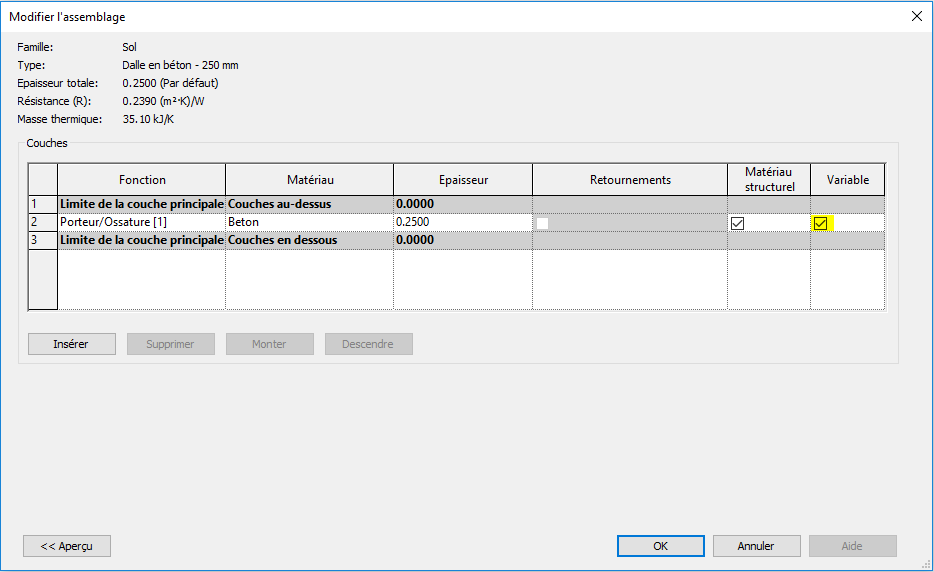934x572 pixels.
Task: Toggle the Variable checkbox for Porteur/Ossature layer
Action: click(x=820, y=223)
